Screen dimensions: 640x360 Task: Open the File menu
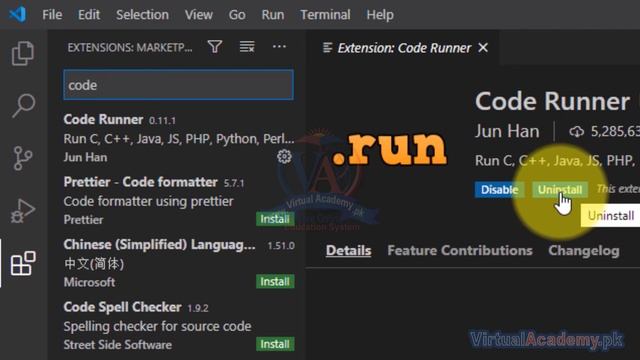52,15
